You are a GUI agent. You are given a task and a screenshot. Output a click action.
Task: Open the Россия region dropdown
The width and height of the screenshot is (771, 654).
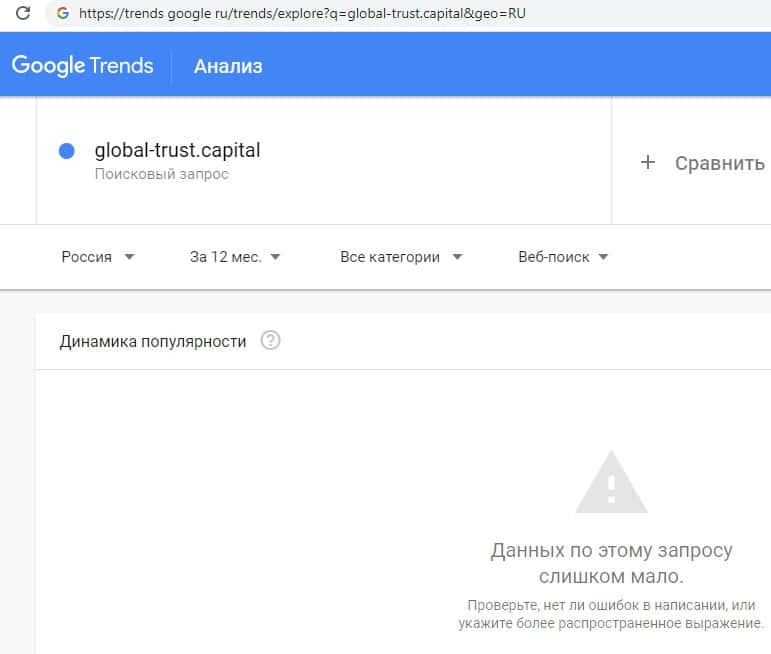(98, 257)
